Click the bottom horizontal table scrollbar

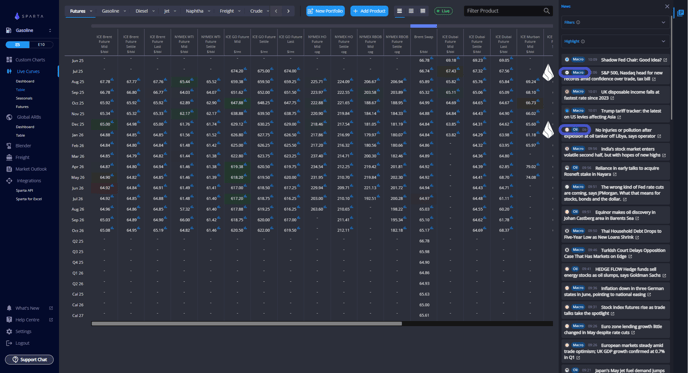247,324
